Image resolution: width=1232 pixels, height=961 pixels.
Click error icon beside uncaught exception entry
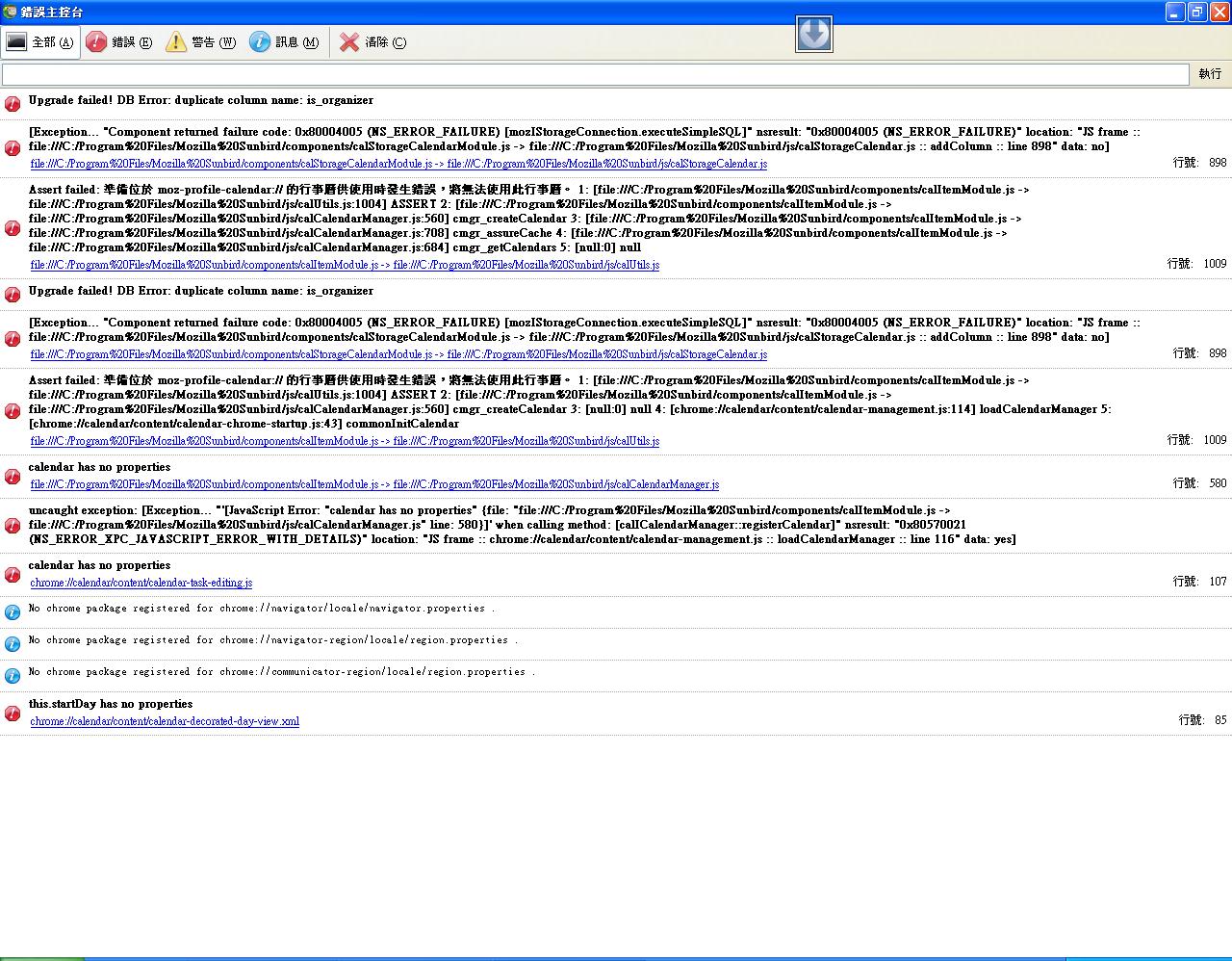point(13,526)
